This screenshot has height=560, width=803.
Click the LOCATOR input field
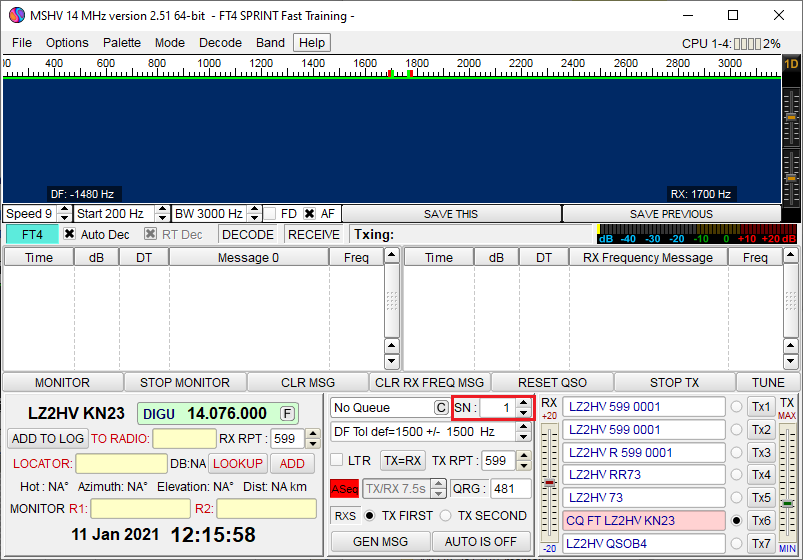coord(121,464)
